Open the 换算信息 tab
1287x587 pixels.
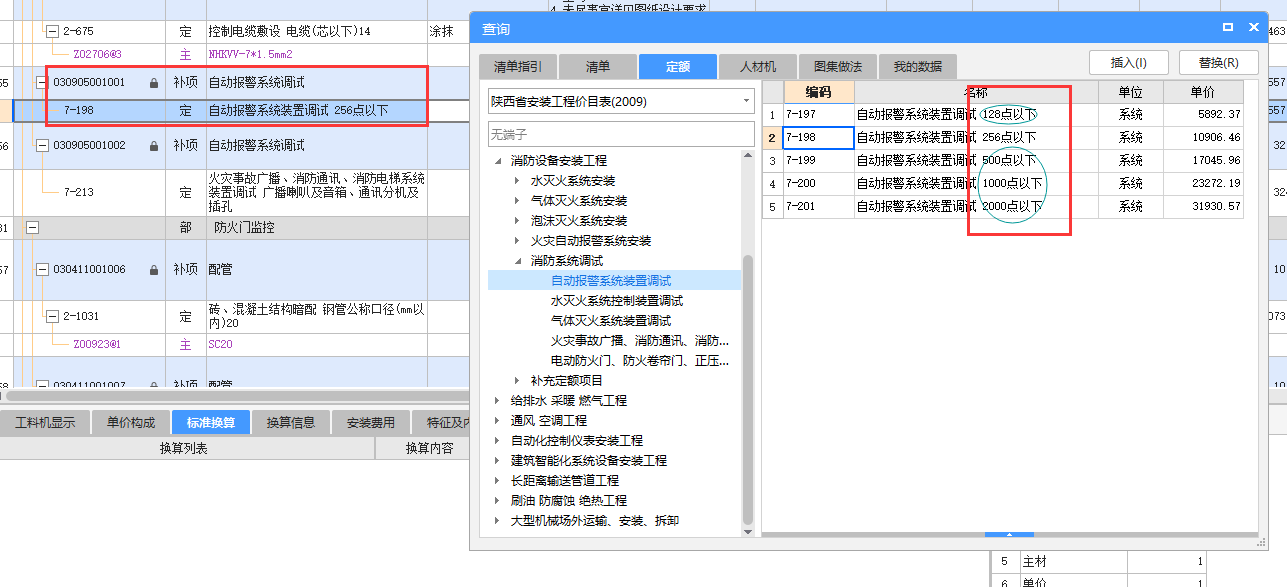tap(291, 423)
